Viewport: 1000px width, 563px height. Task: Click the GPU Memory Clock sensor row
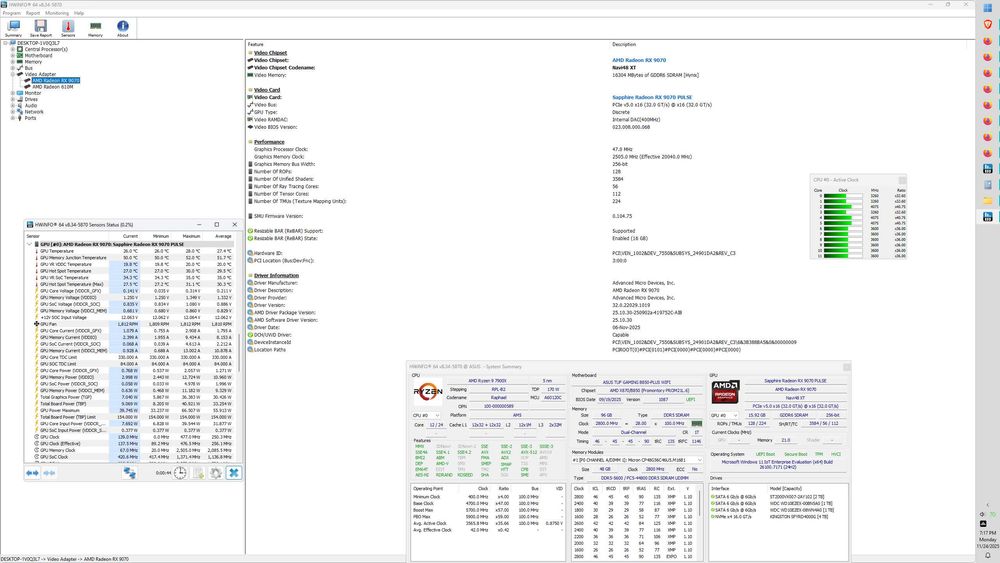point(133,450)
